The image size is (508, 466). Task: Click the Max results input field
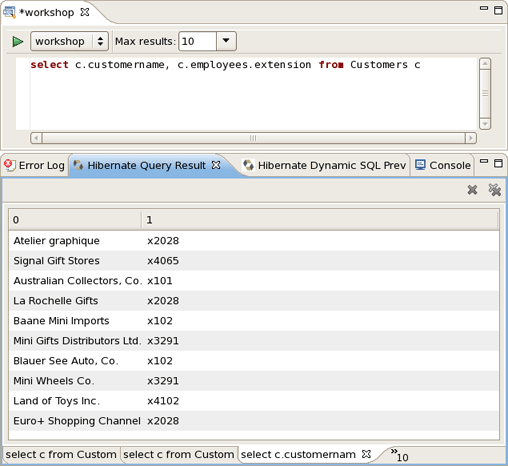point(197,41)
